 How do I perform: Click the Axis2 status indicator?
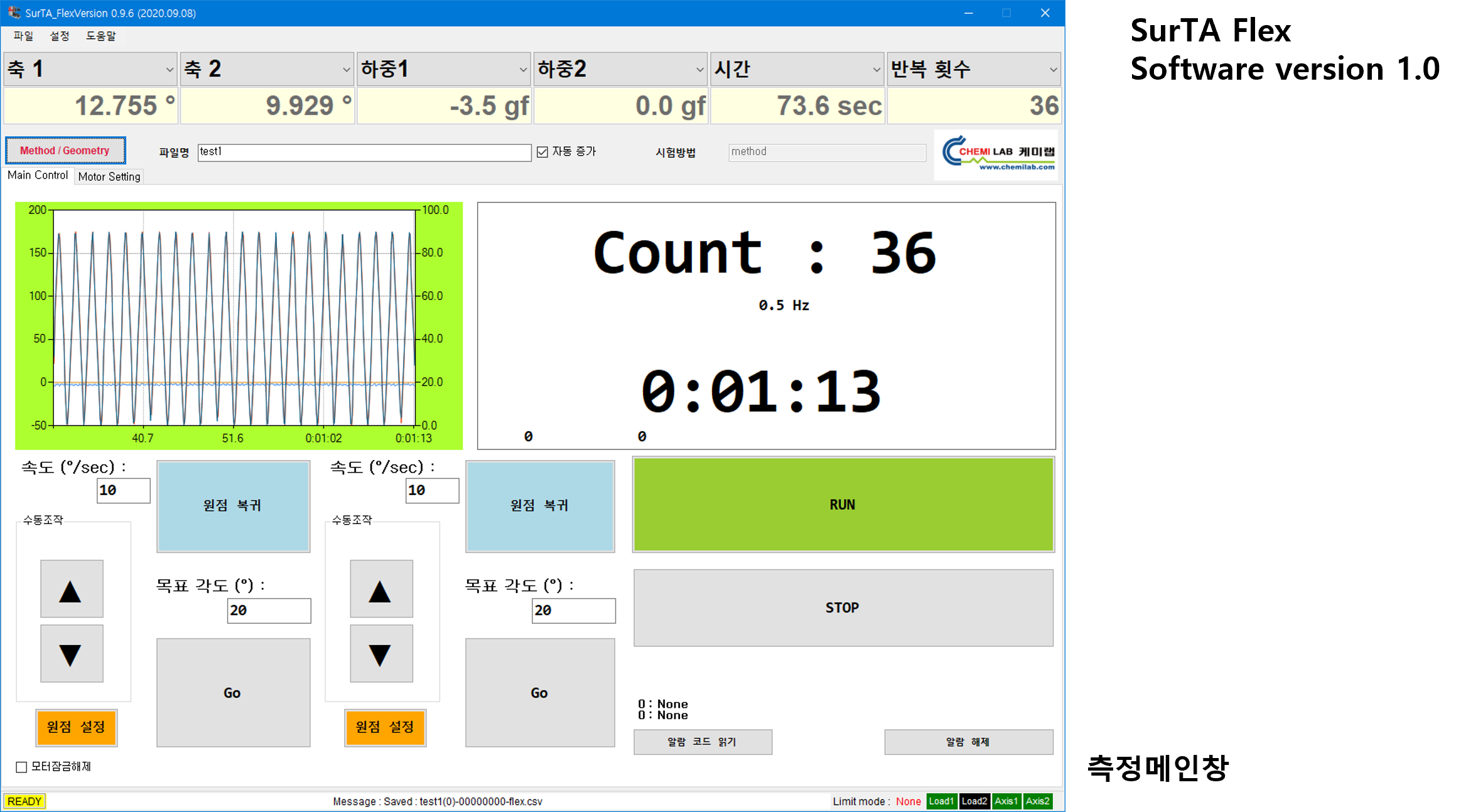tap(1037, 801)
